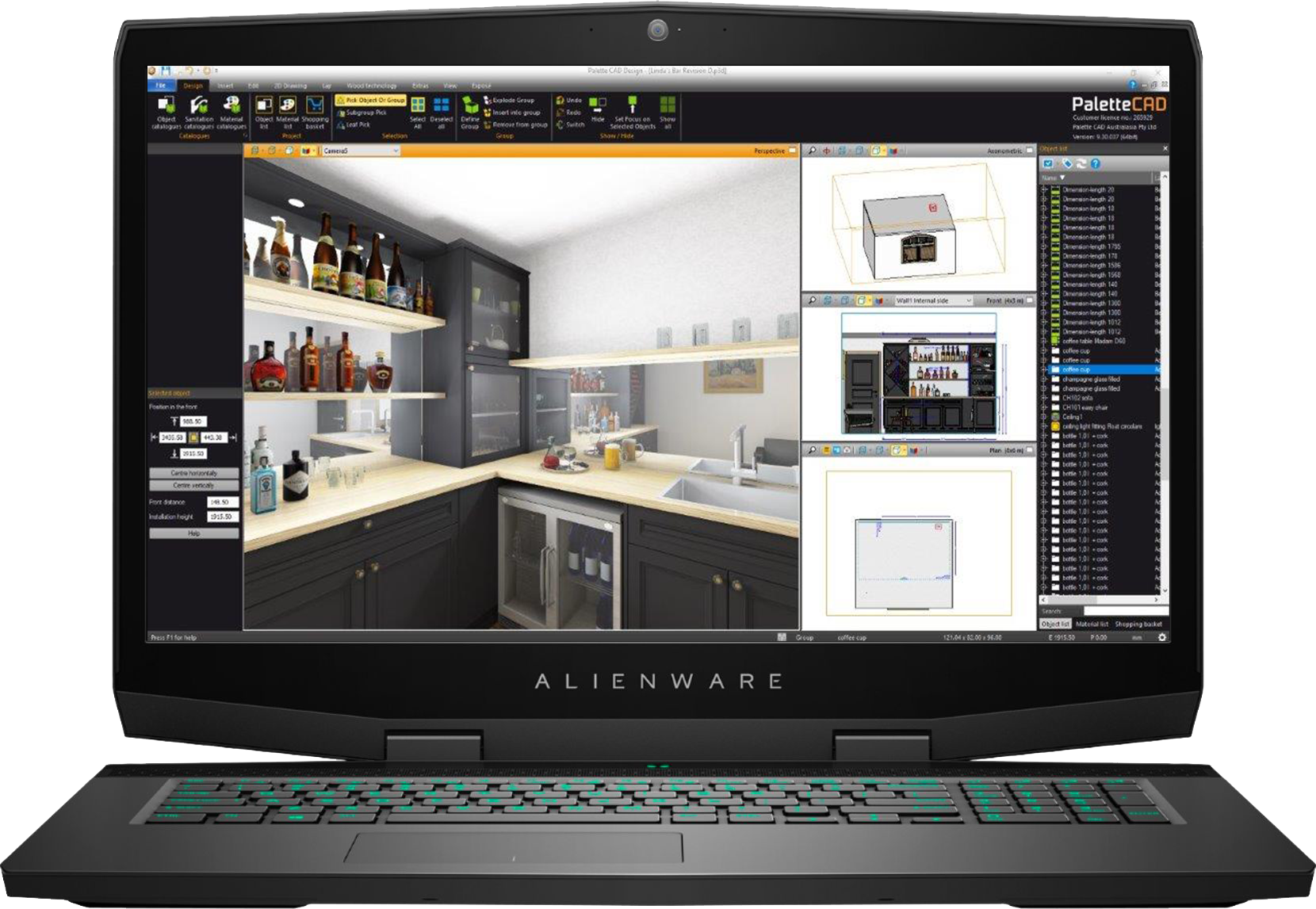
Task: Open the Shopping basket ribbon button
Action: 315,113
